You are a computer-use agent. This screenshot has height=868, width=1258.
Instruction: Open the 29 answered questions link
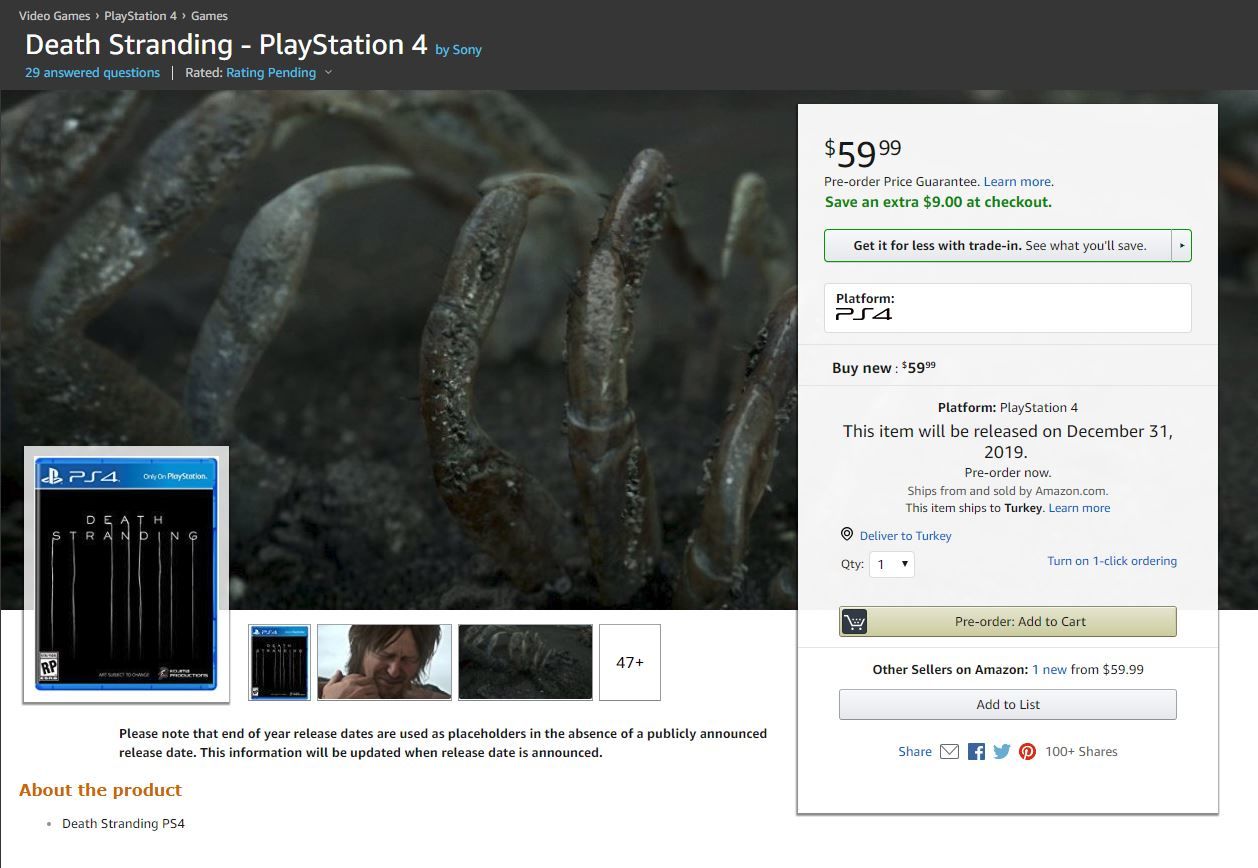pos(92,72)
